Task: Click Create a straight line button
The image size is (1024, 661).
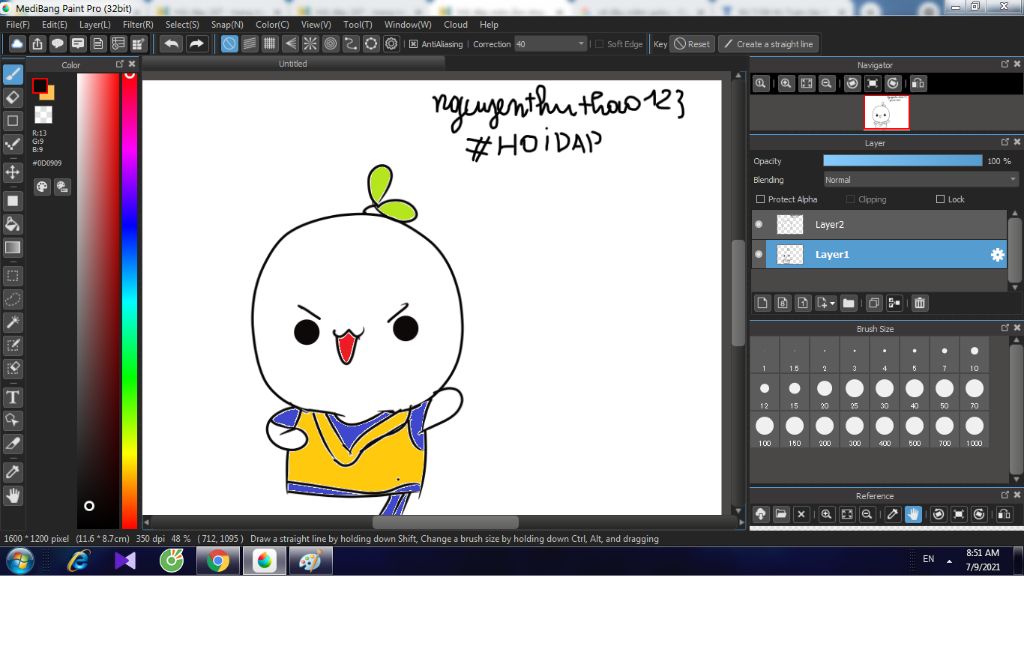Action: [x=769, y=44]
